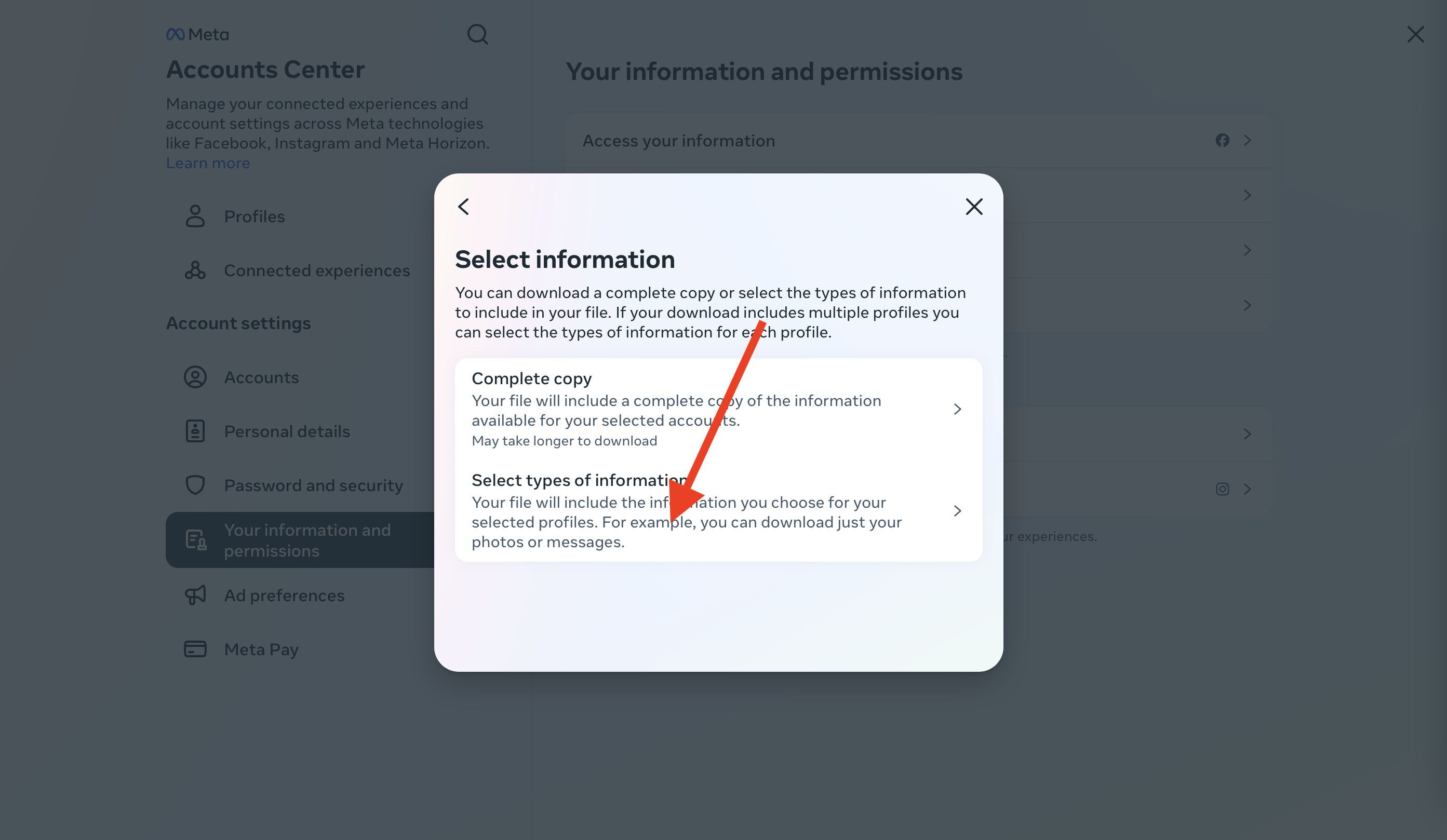1447x840 pixels.
Task: Close the Select information dialog
Action: (x=974, y=207)
